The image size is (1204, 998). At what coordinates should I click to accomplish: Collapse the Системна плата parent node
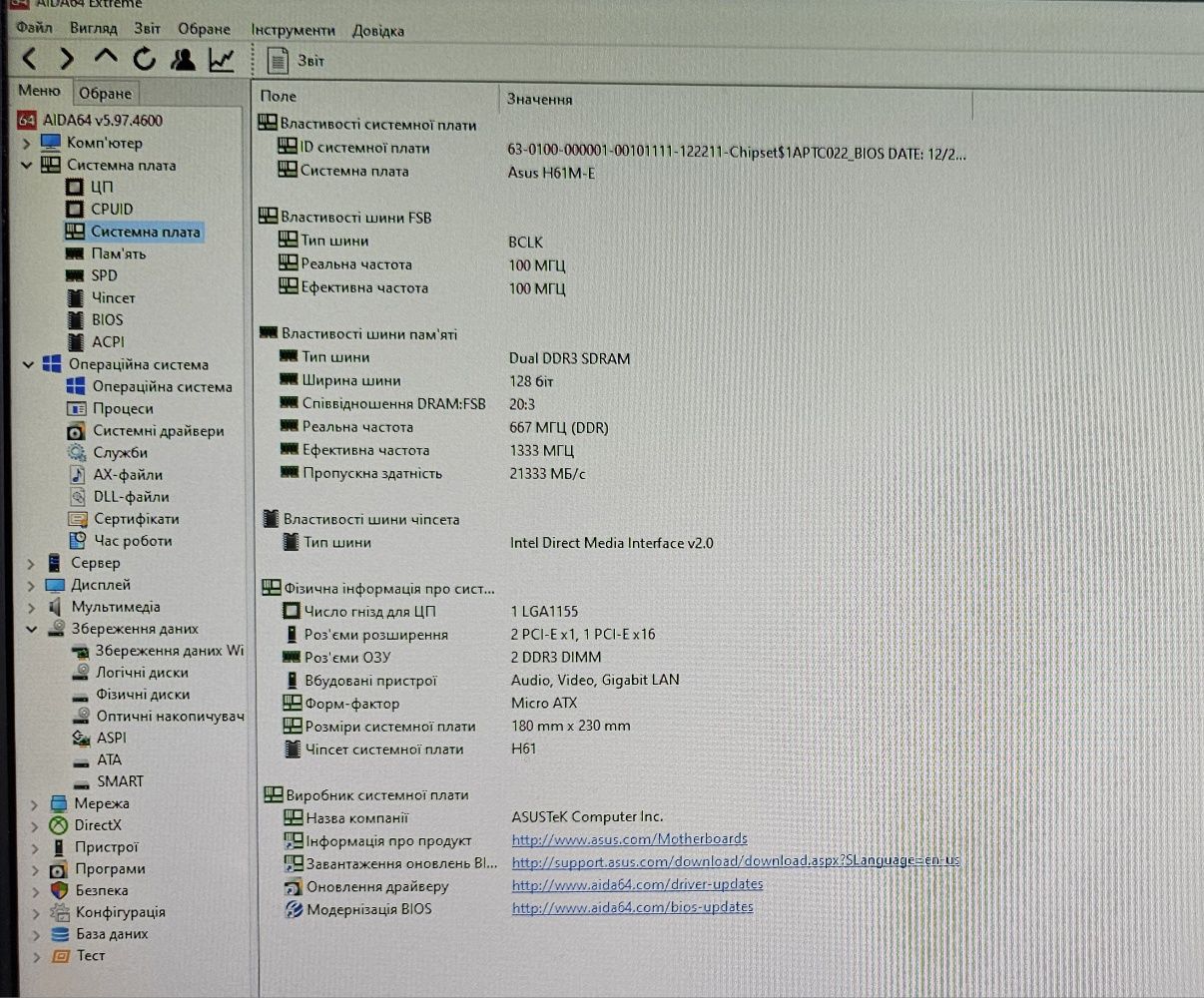26,165
